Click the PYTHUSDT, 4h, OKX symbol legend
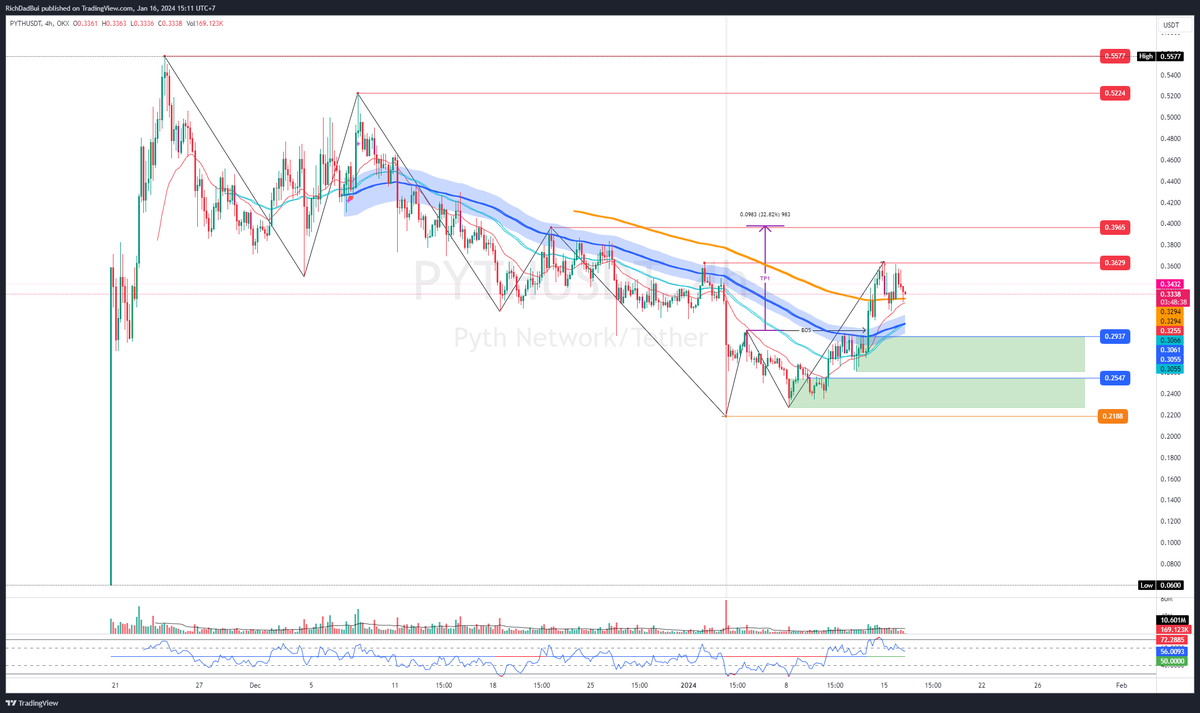This screenshot has height=713, width=1200. (40, 24)
